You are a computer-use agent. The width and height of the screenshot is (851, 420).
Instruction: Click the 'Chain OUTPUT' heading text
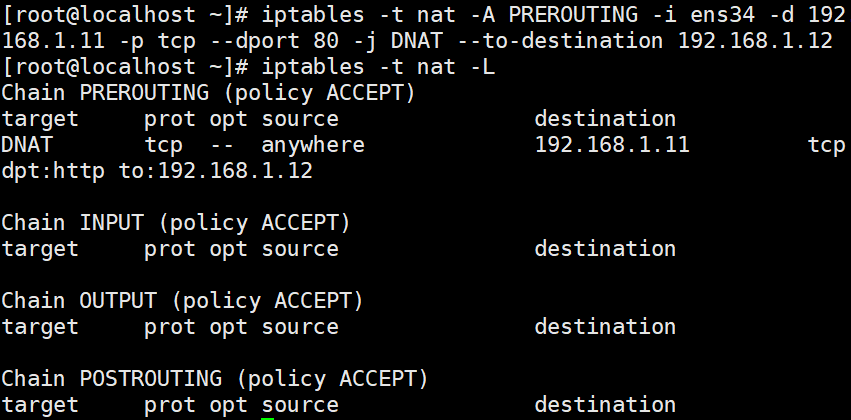coord(79,301)
